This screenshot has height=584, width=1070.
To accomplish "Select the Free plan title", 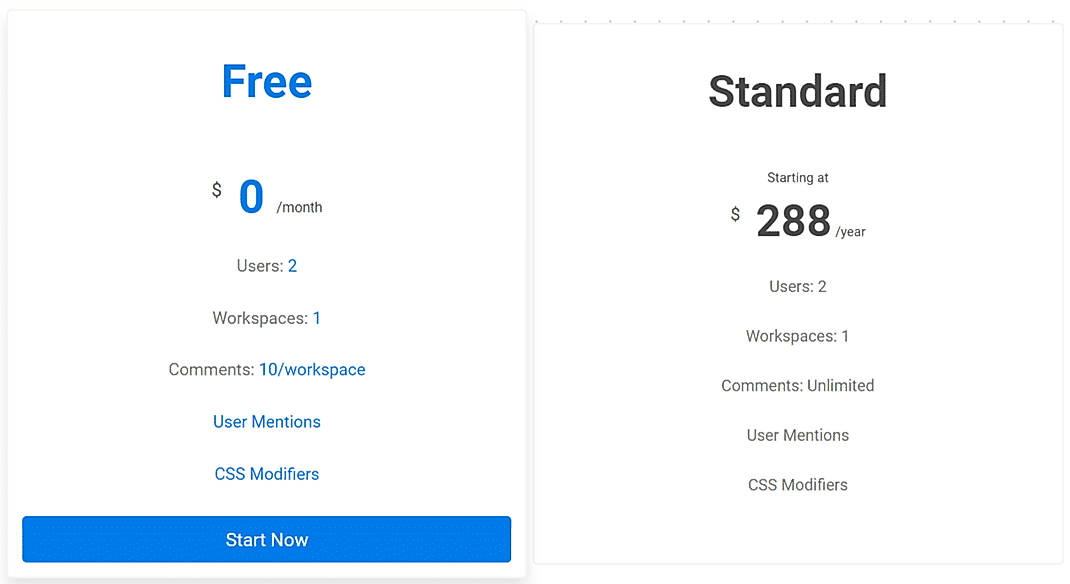I will [266, 81].
